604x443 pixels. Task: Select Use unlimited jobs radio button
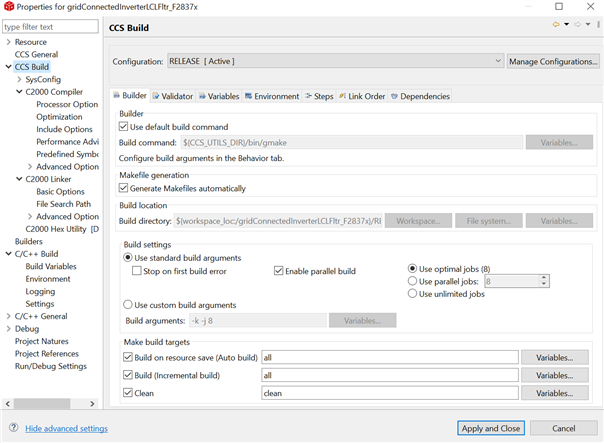(412, 294)
